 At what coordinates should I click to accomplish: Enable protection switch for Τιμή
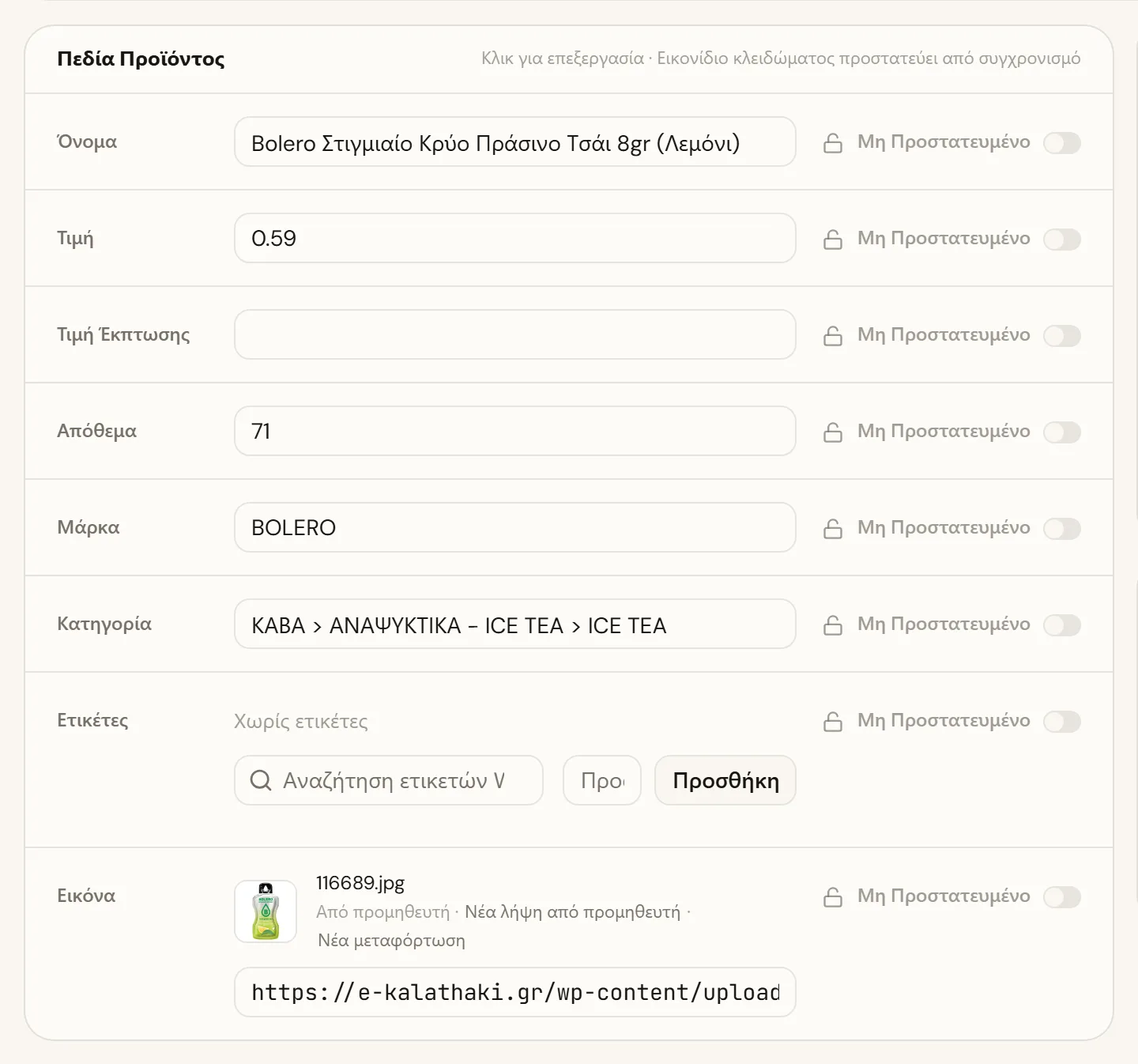click(1062, 240)
